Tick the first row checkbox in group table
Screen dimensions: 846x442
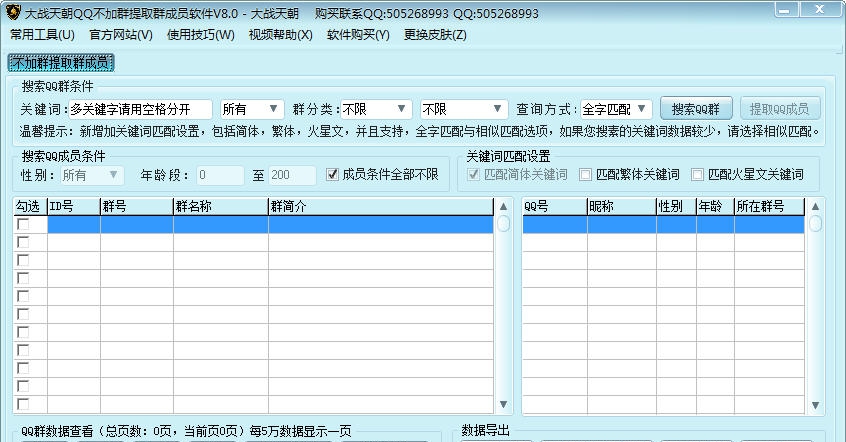pyautogui.click(x=23, y=224)
